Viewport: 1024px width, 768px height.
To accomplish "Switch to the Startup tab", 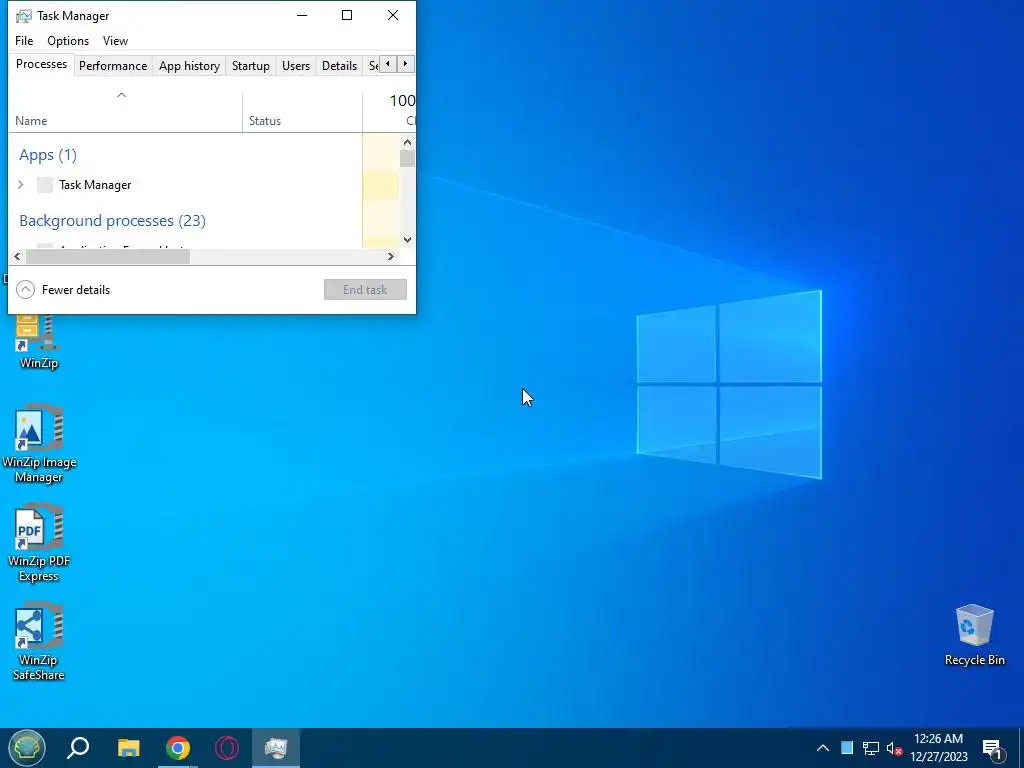I will [x=251, y=65].
